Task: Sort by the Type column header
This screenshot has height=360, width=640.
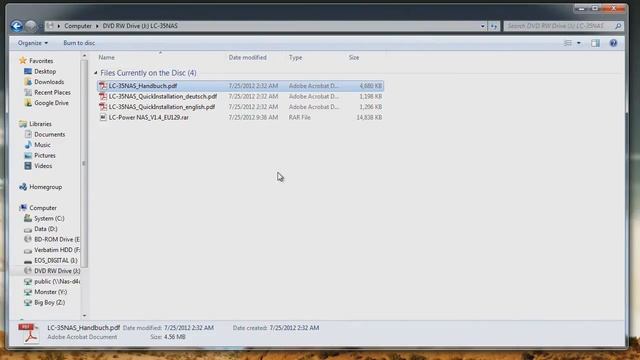Action: [296, 58]
